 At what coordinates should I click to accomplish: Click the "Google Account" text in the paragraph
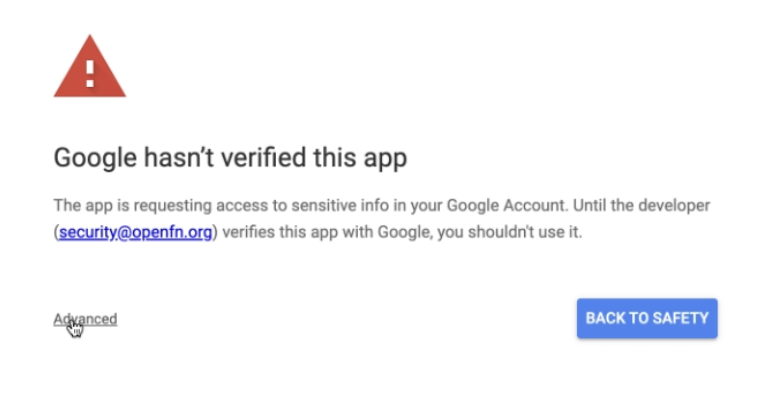pos(507,205)
